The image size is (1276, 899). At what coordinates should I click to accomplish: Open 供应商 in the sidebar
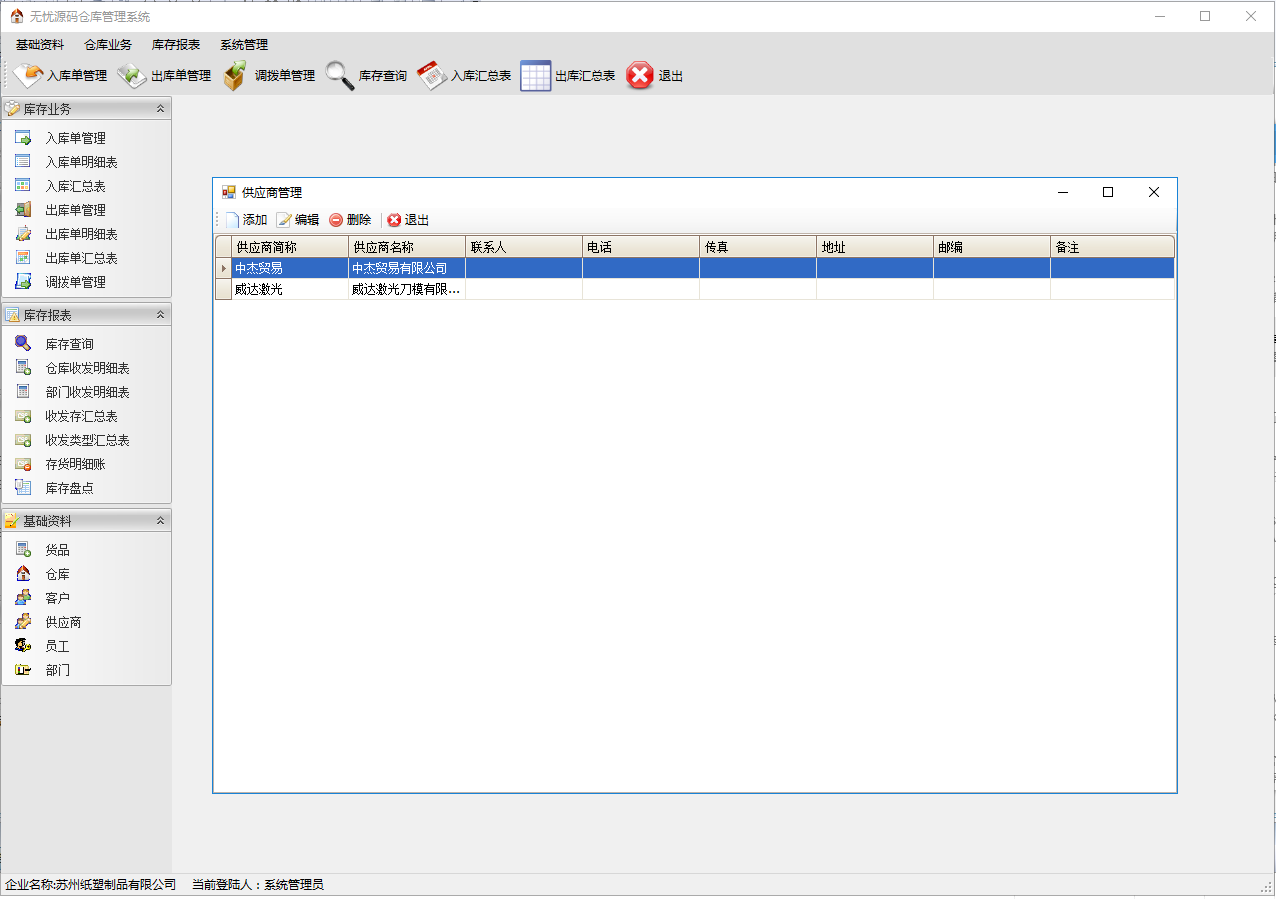pyautogui.click(x=63, y=622)
